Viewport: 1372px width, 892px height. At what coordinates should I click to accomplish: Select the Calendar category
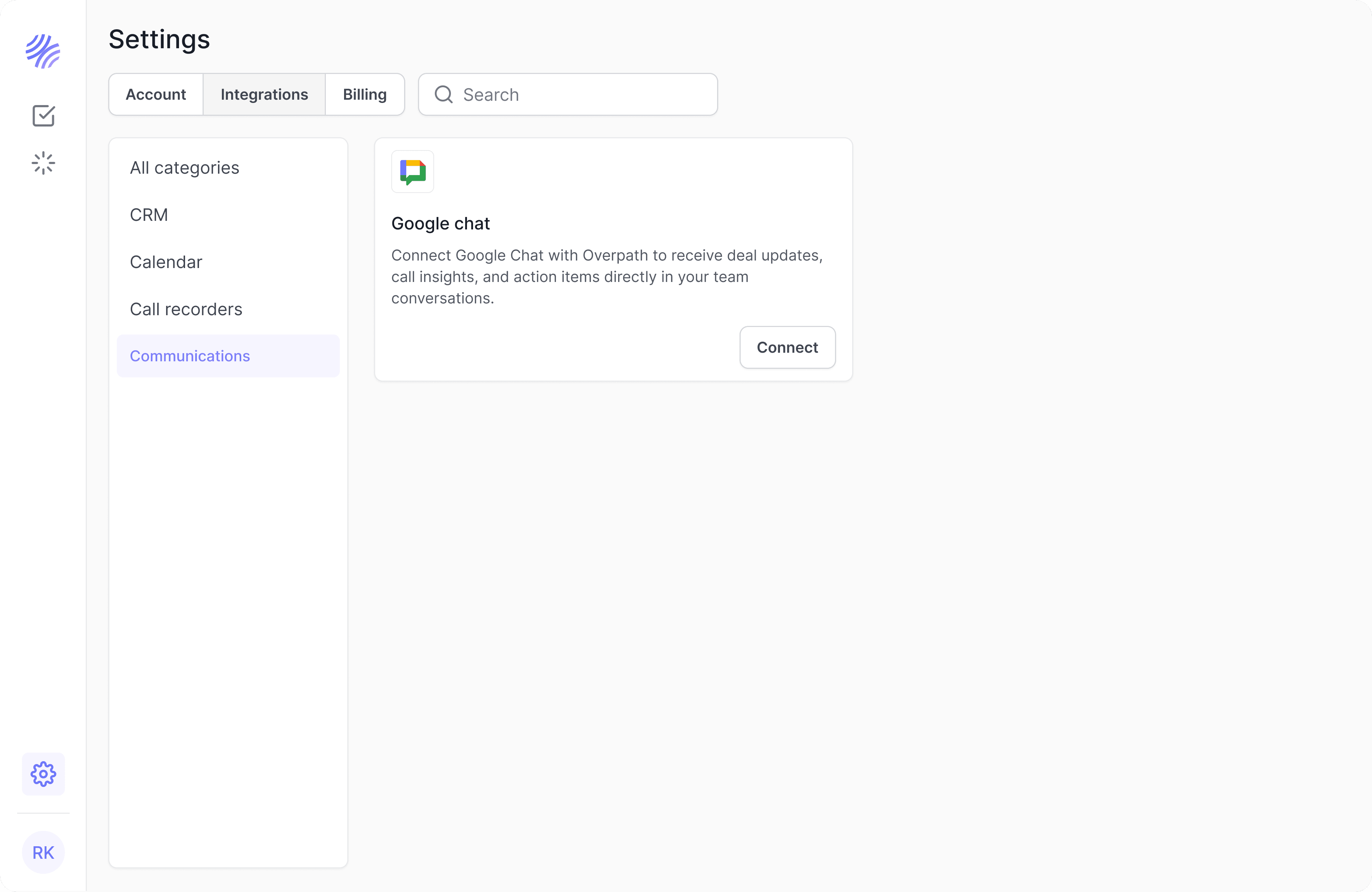(x=166, y=262)
